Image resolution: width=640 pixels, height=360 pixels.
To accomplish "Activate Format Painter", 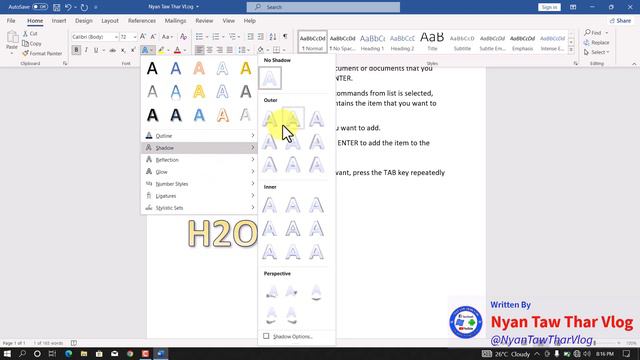I will coord(42,53).
